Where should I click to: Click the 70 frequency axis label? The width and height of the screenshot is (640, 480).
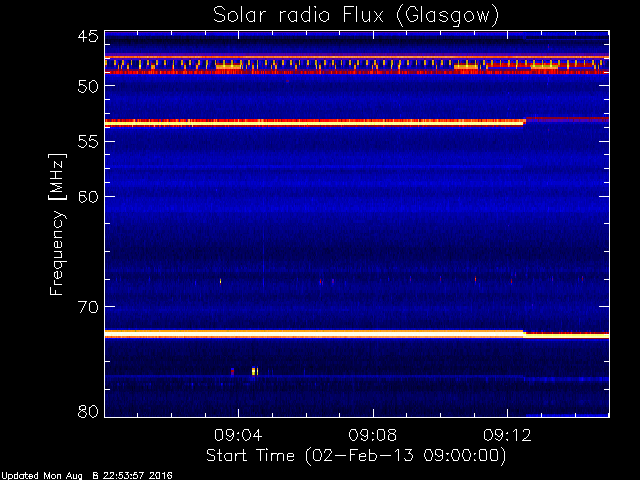tap(88, 307)
